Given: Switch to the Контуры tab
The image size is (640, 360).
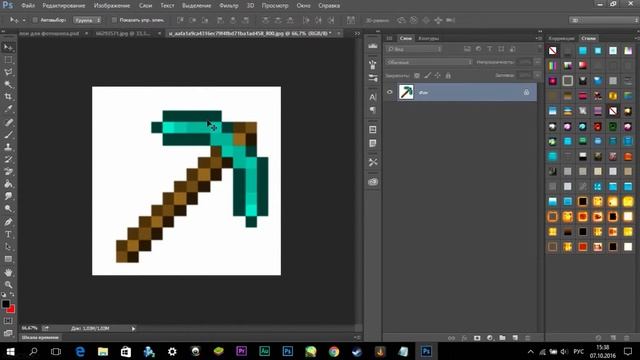Looking at the screenshot, I should click(429, 38).
